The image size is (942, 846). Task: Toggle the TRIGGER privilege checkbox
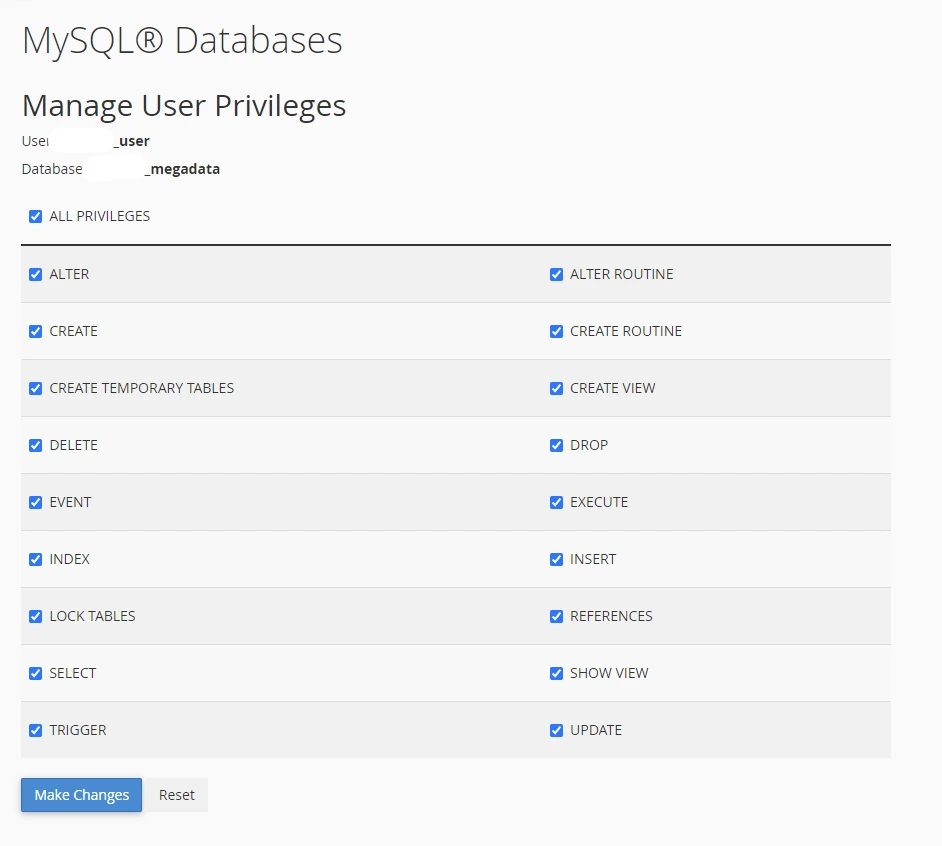(36, 730)
